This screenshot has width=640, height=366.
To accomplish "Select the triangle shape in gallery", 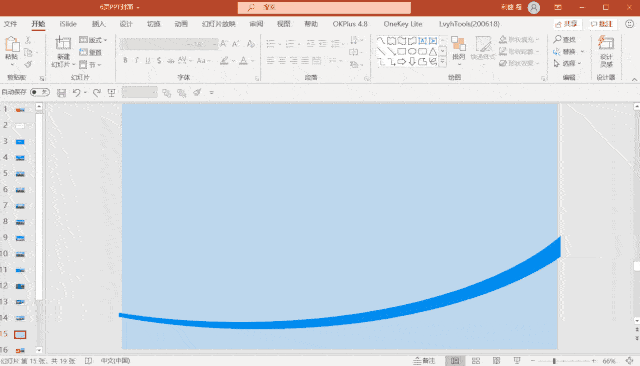I will click(x=433, y=51).
